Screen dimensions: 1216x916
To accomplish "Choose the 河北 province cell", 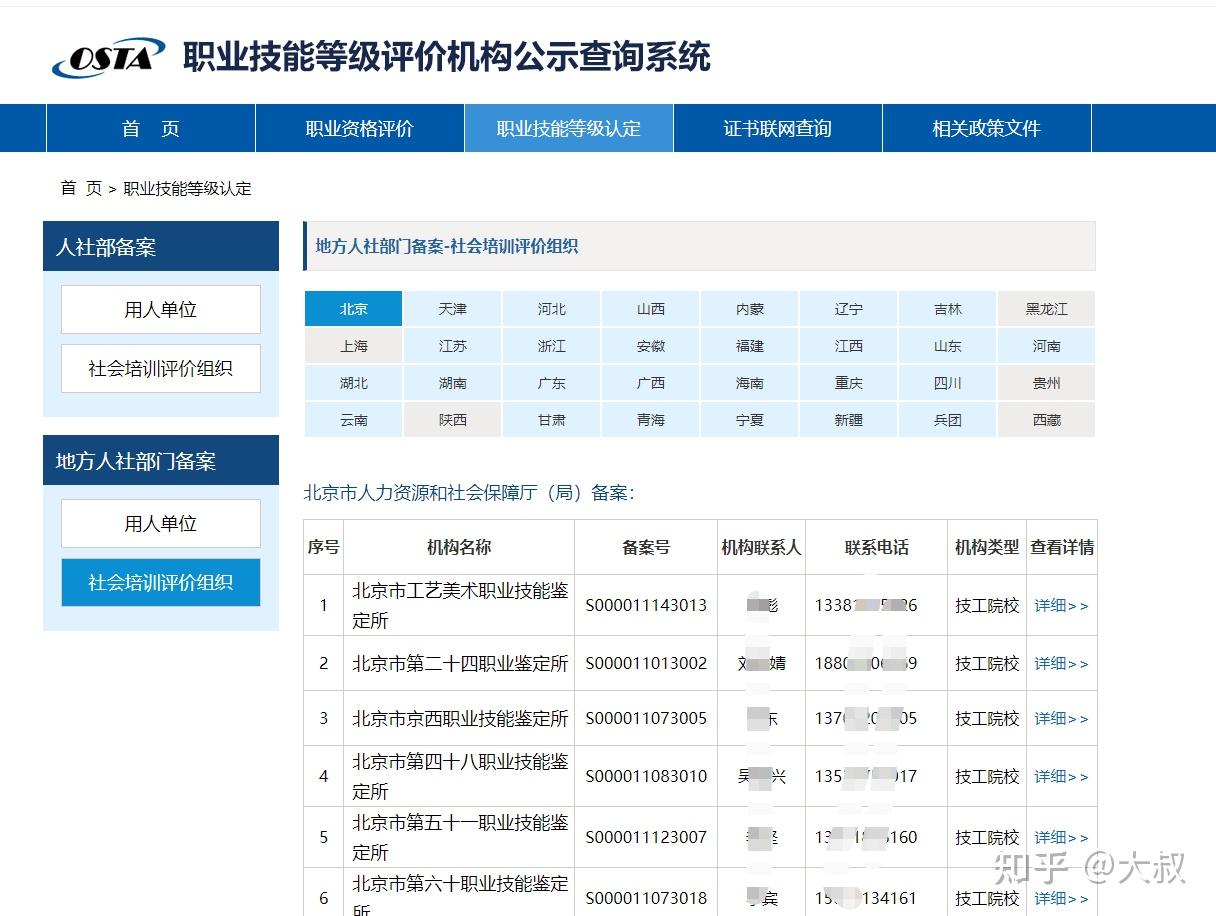I will pyautogui.click(x=551, y=309).
